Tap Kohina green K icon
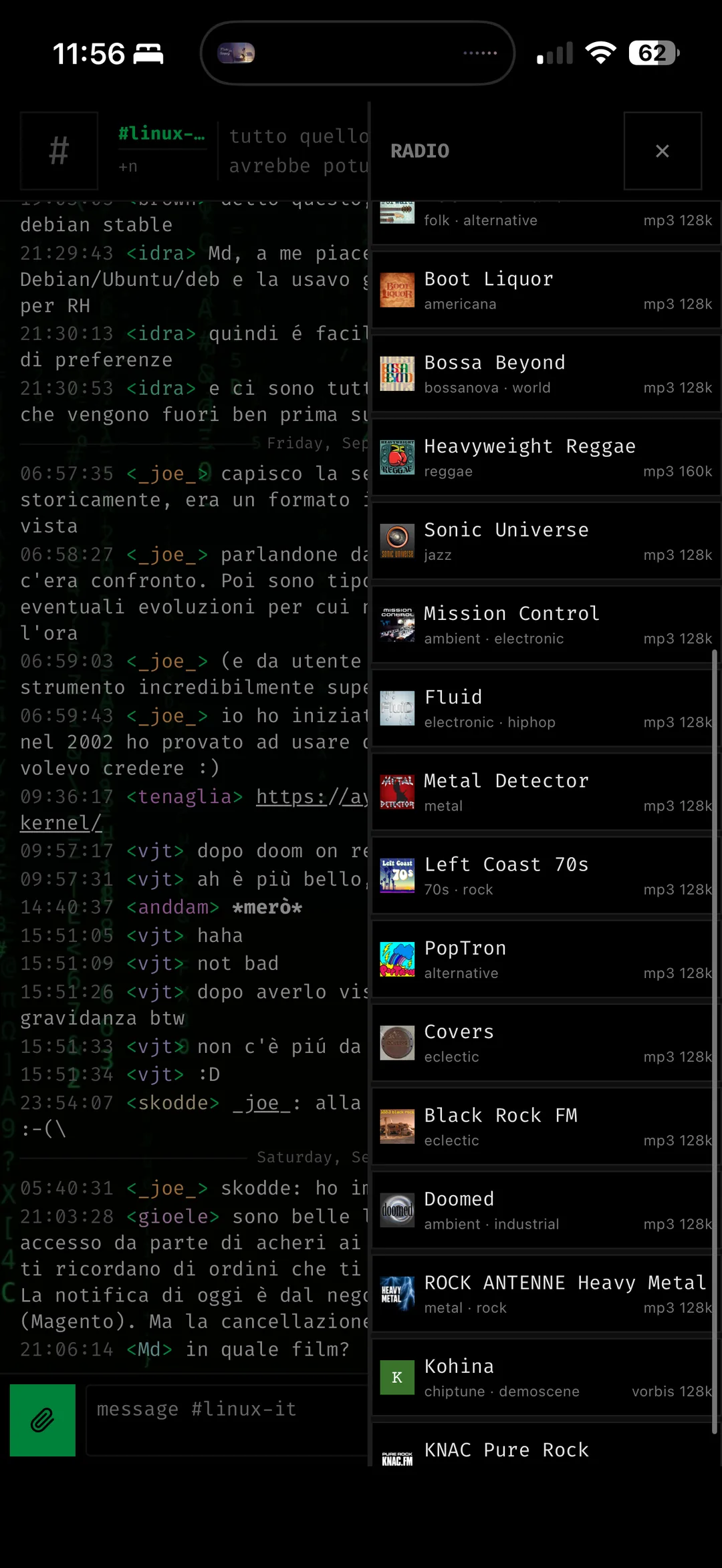This screenshot has width=722, height=1568. (397, 1377)
